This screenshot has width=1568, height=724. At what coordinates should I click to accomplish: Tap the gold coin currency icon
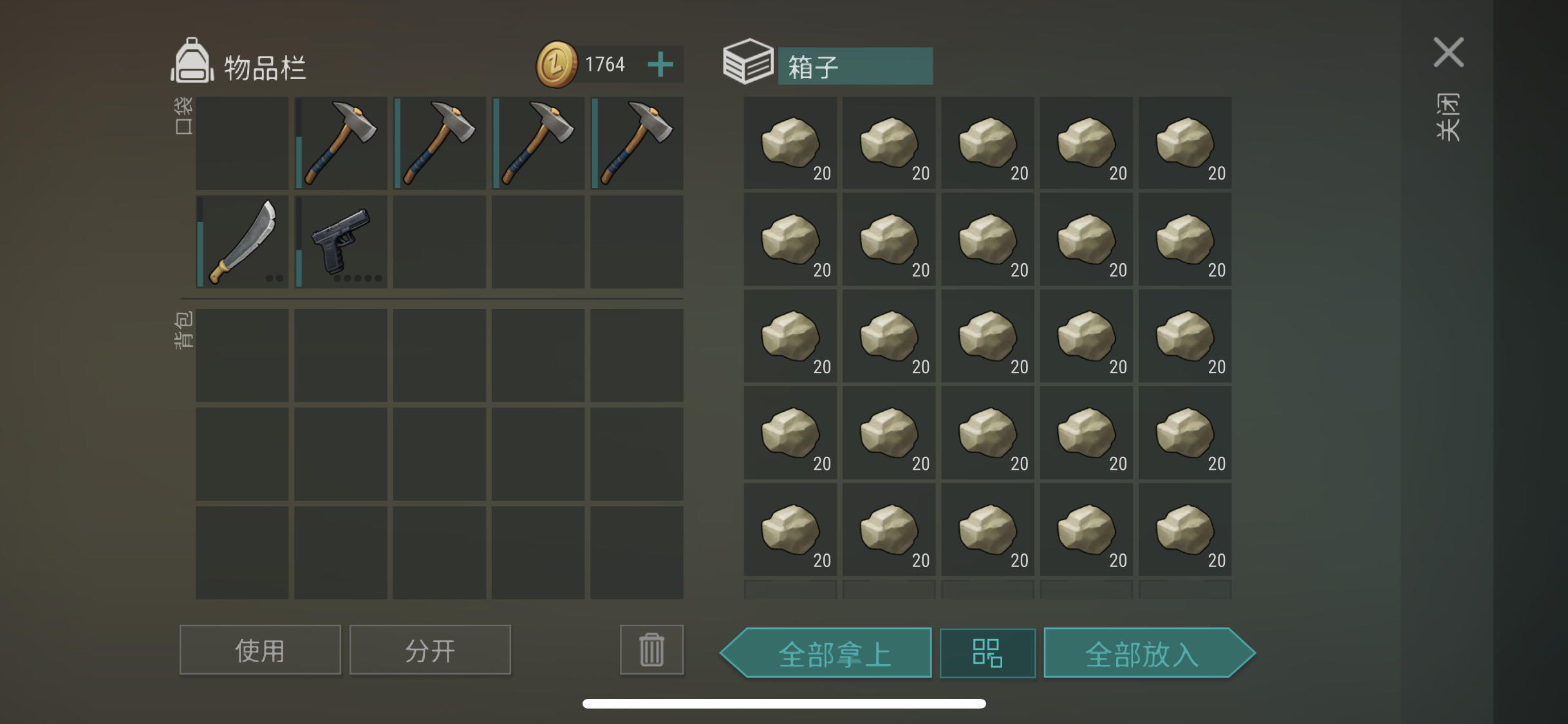point(557,64)
